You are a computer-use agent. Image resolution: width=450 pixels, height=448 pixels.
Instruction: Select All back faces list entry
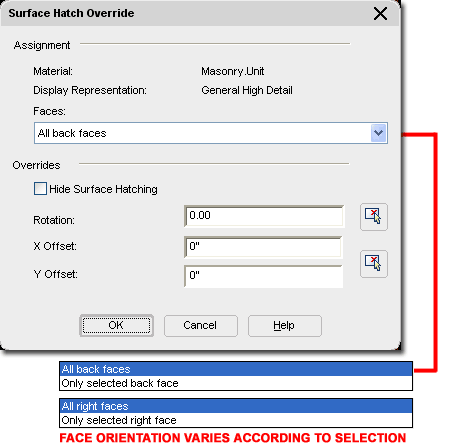click(236, 369)
